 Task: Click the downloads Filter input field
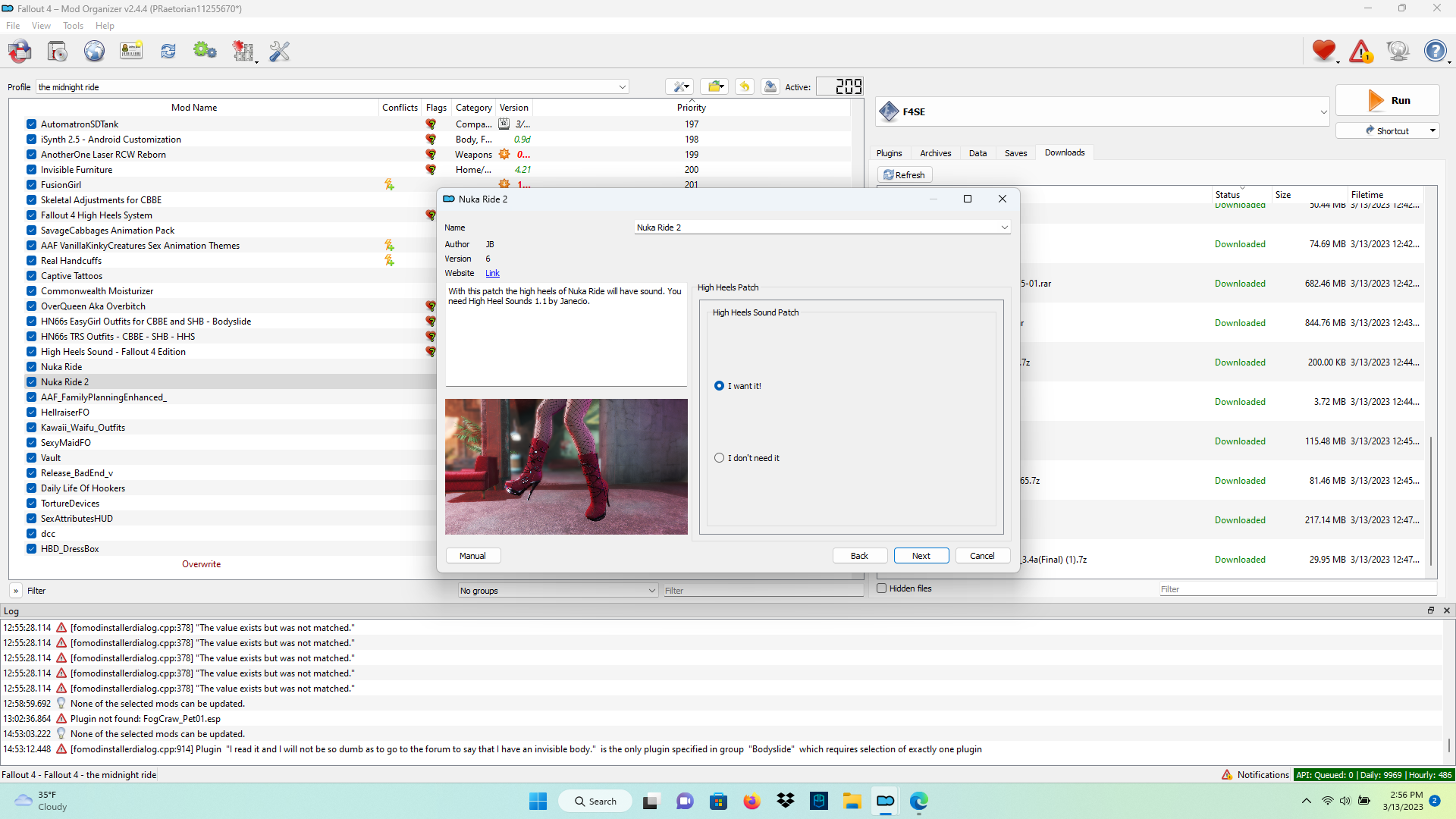click(x=1298, y=589)
